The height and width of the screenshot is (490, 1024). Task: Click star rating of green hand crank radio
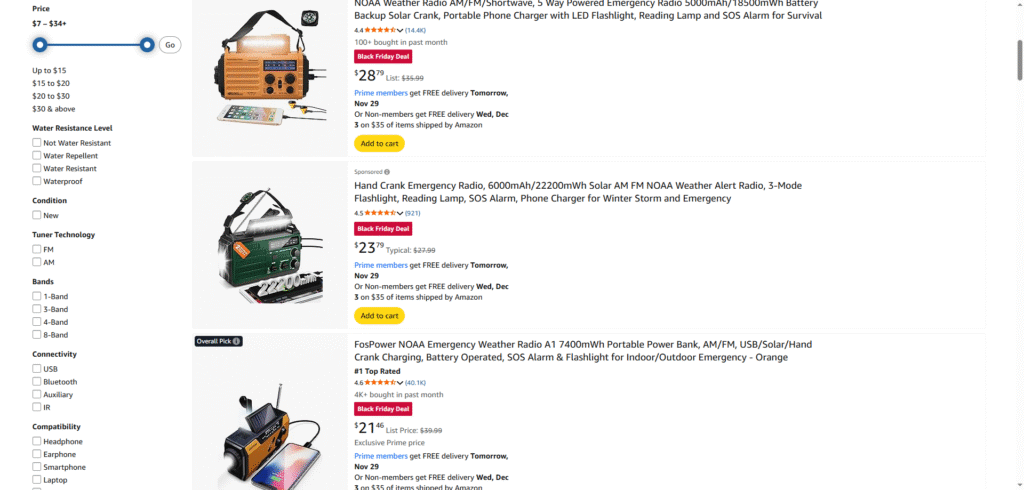click(x=380, y=213)
